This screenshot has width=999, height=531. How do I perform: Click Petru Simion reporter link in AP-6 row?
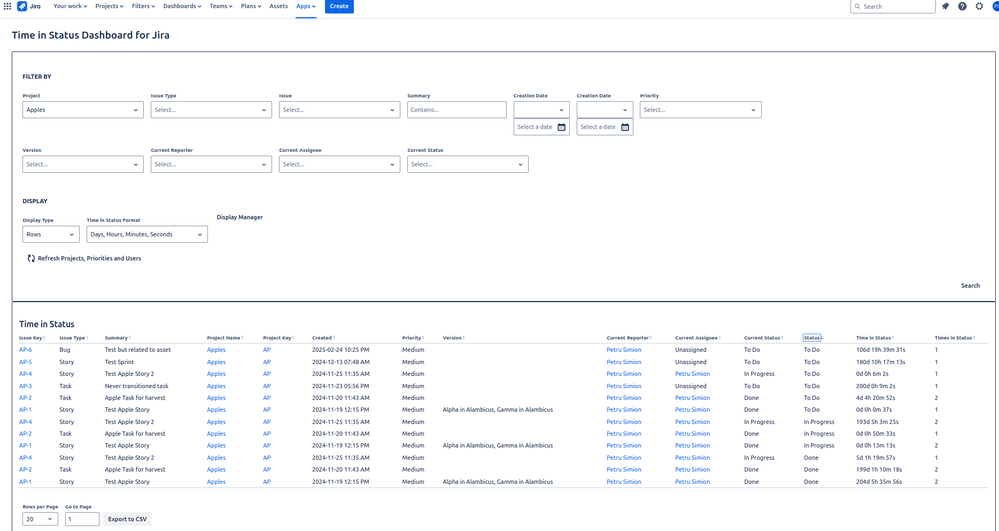coord(624,350)
